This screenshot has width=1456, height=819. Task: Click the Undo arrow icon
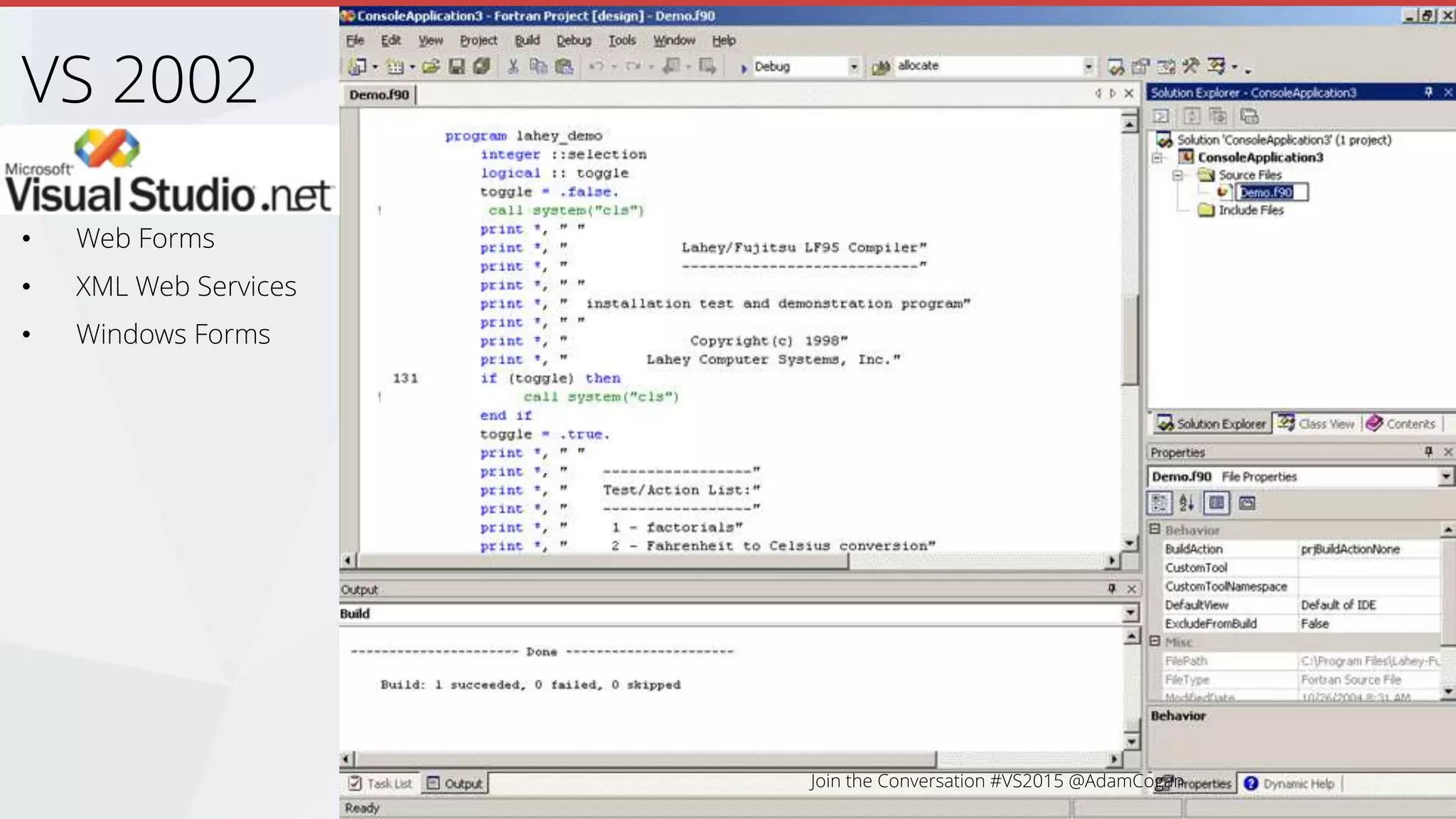pyautogui.click(x=596, y=67)
